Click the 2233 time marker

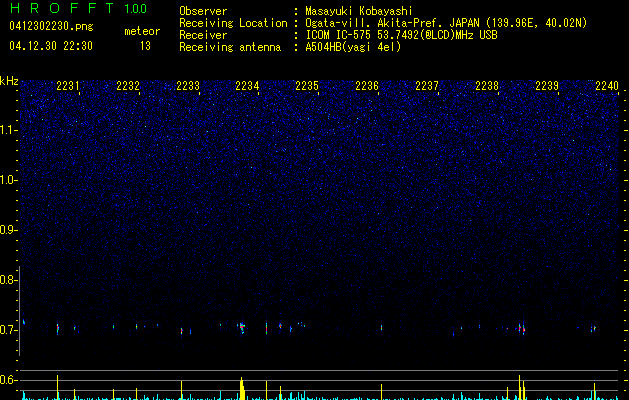click(188, 86)
